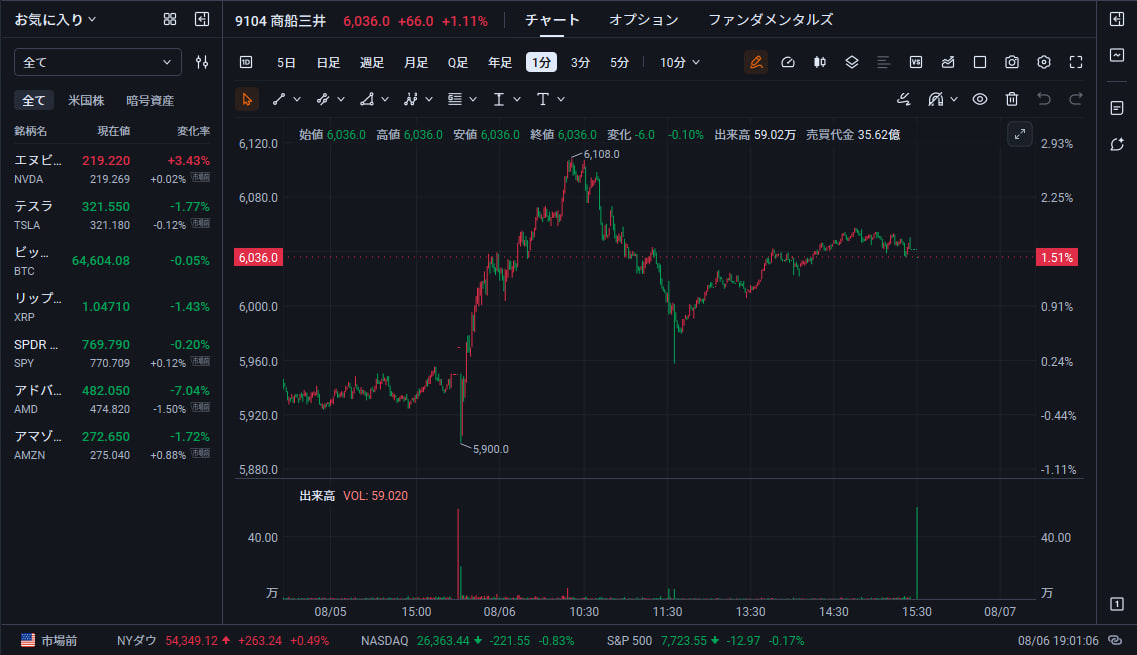
Task: Open chart settings hexagon gear icon
Action: pos(1043,62)
